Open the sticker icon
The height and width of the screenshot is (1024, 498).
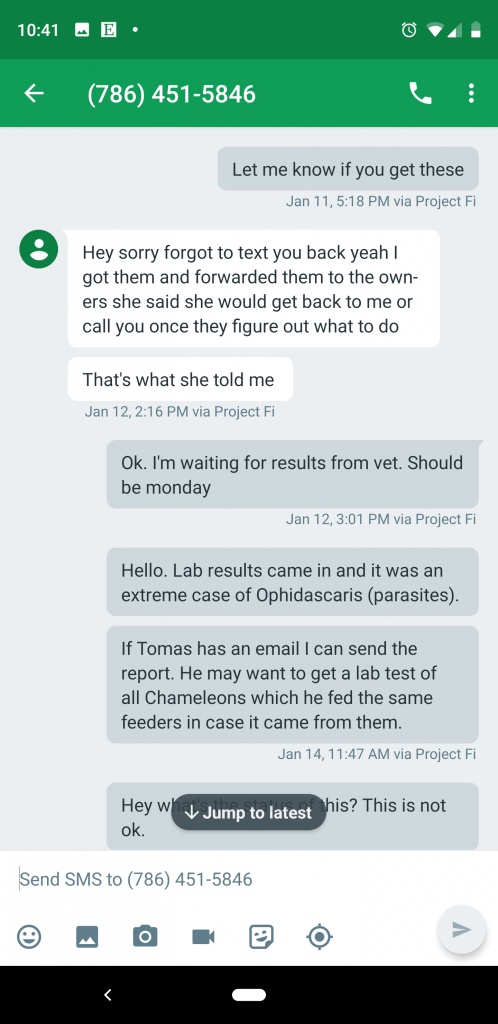[261, 936]
